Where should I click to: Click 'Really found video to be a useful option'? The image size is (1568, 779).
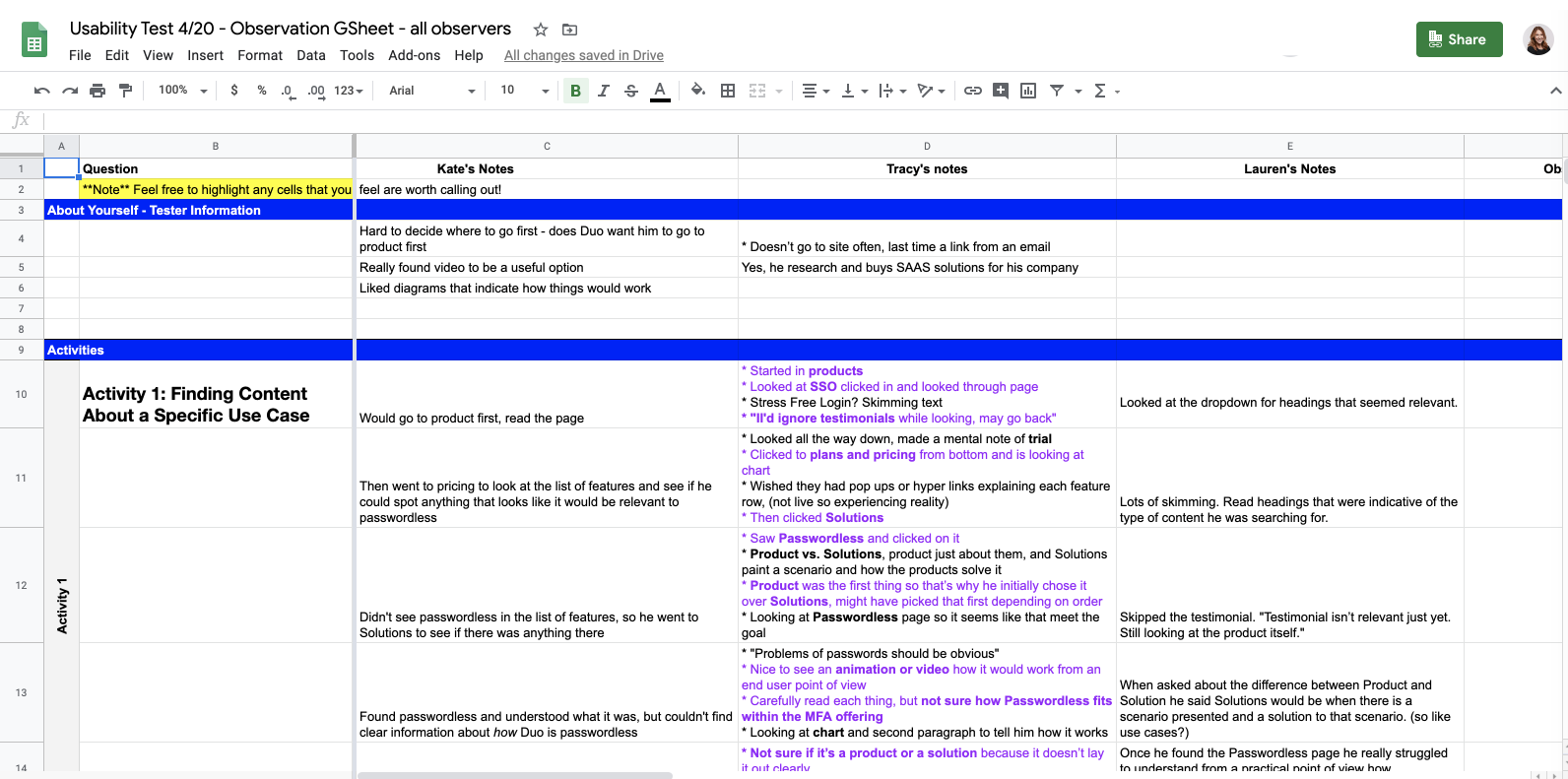[547, 267]
